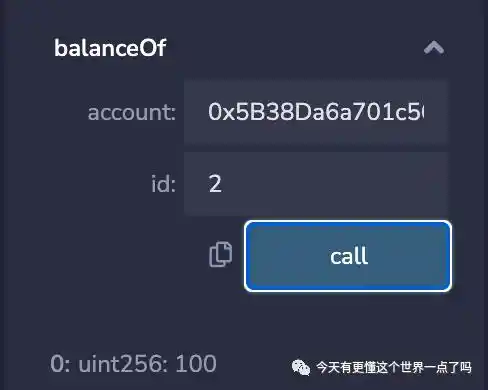Click the call button
This screenshot has width=488, height=390.
pyautogui.click(x=348, y=256)
